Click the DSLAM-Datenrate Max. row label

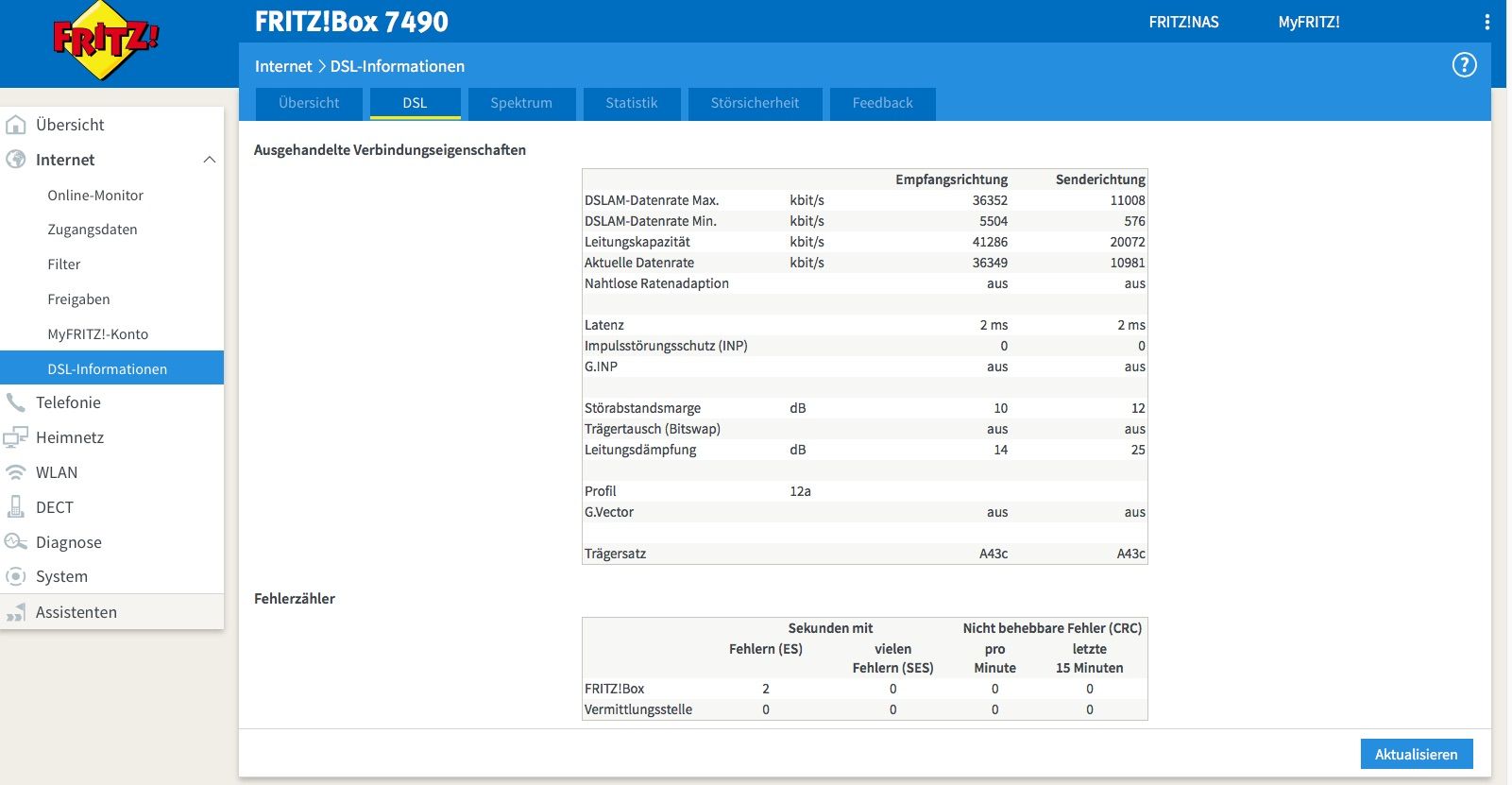pos(652,200)
